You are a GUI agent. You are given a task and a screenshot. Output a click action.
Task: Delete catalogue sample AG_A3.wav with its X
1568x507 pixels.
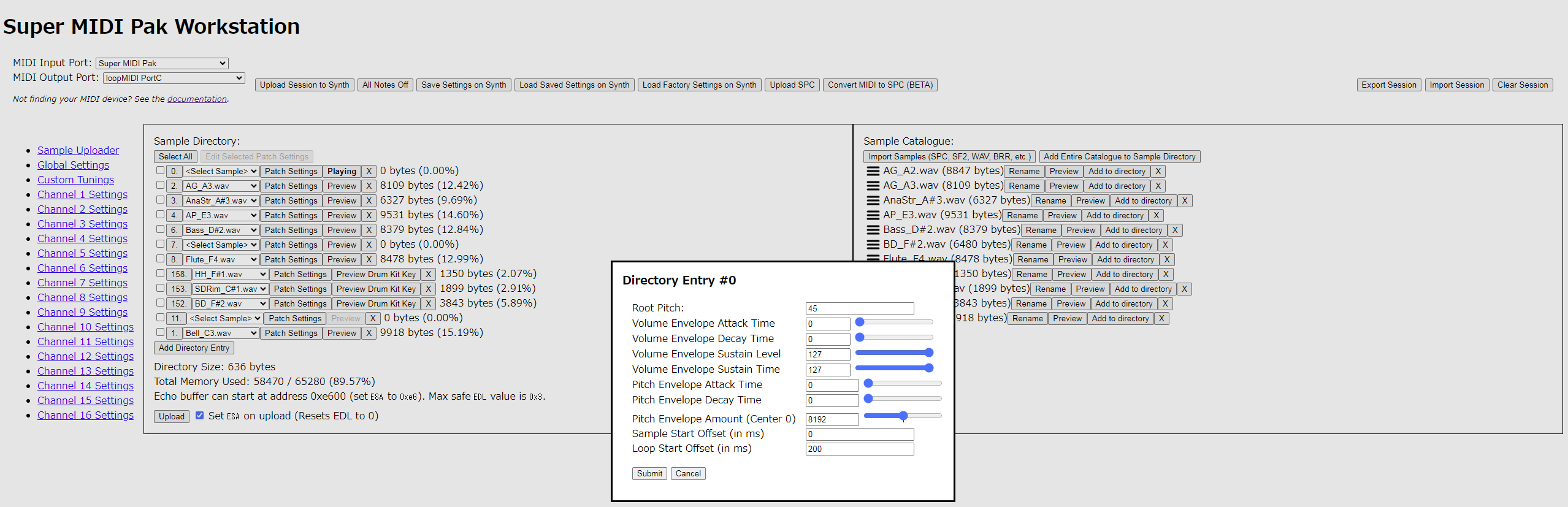click(1158, 186)
